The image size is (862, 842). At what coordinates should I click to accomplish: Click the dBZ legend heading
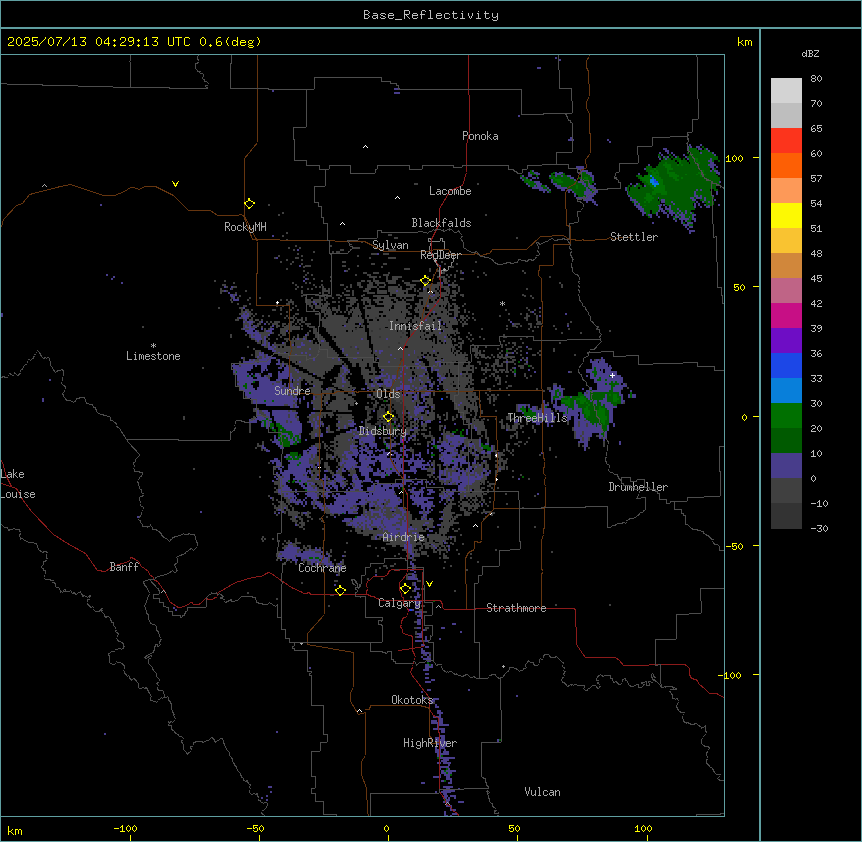pos(810,53)
